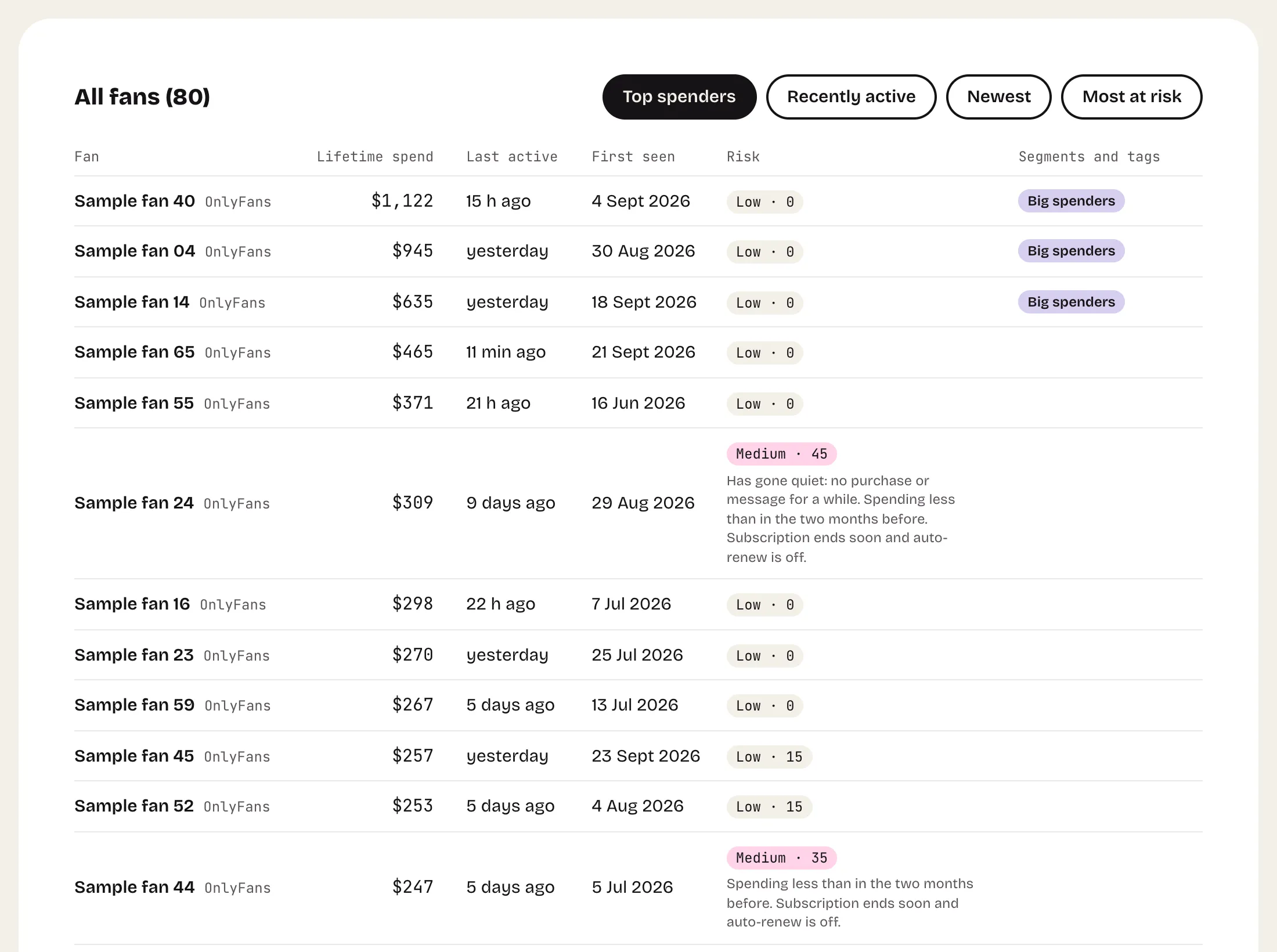Screen dimensions: 1277x952
Task: Click OnlyFans label beside Sample fan 16
Action: pos(233,605)
